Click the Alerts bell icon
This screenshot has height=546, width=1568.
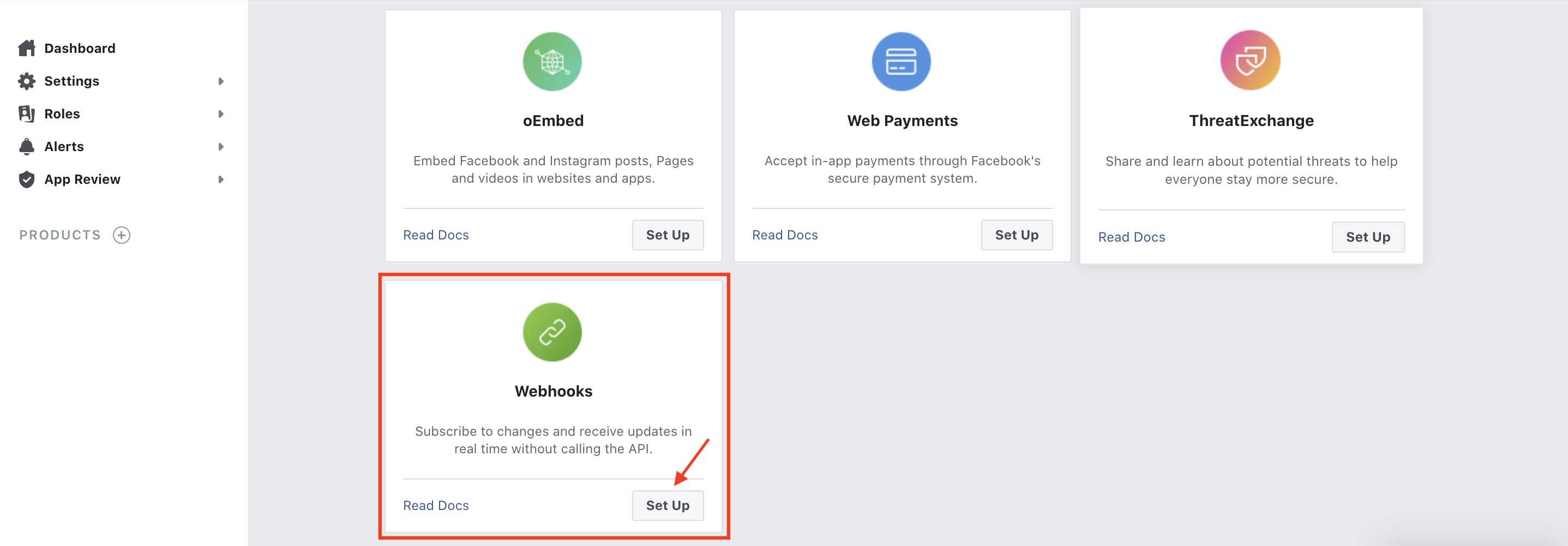(26, 147)
